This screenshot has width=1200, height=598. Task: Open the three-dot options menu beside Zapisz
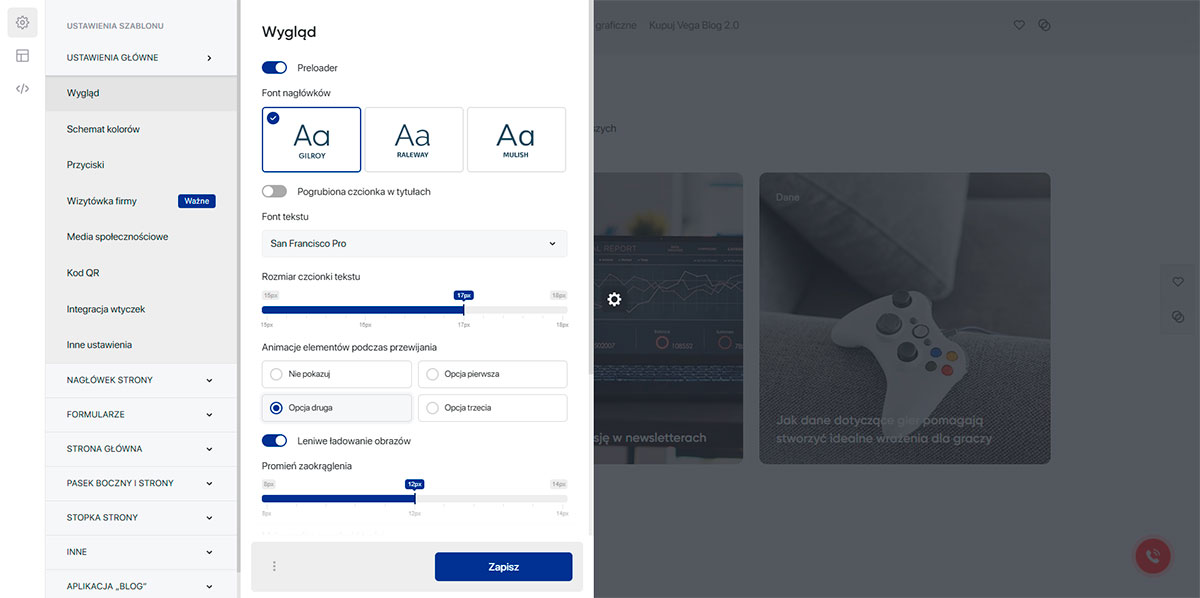point(274,566)
